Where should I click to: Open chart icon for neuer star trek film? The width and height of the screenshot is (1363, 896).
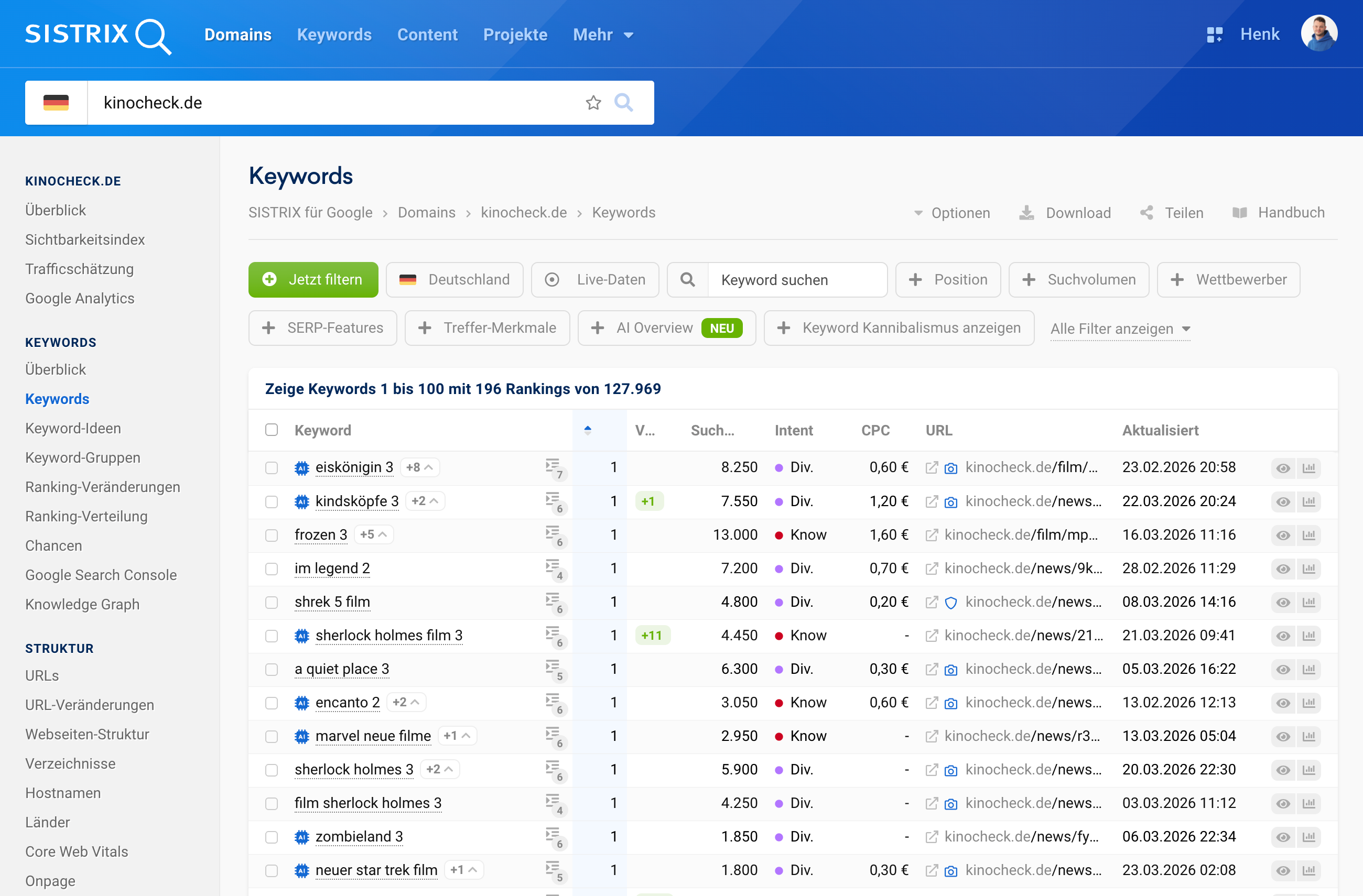point(1308,870)
